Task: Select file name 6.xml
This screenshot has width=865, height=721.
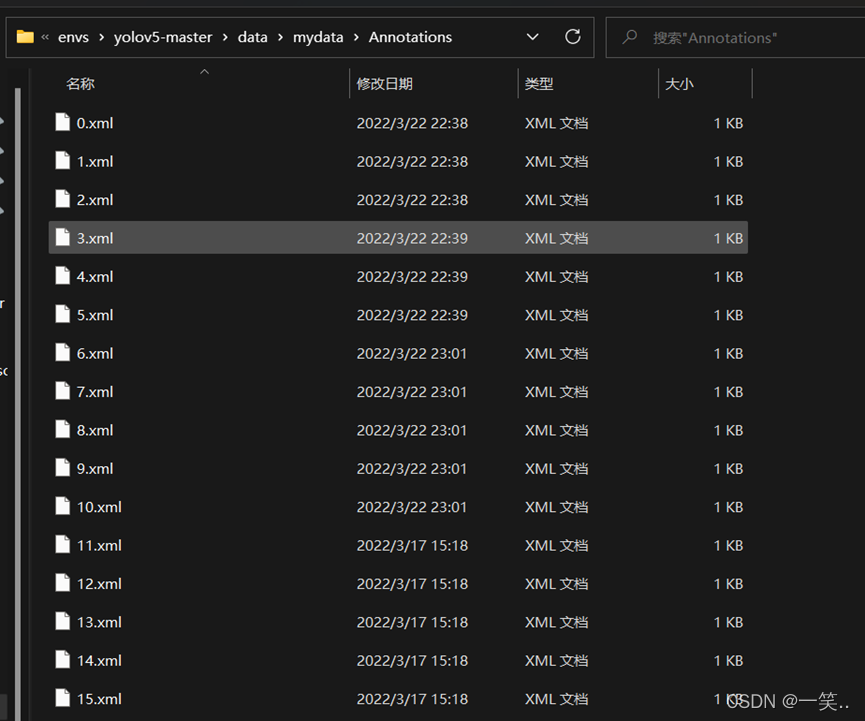Action: pyautogui.click(x=95, y=354)
